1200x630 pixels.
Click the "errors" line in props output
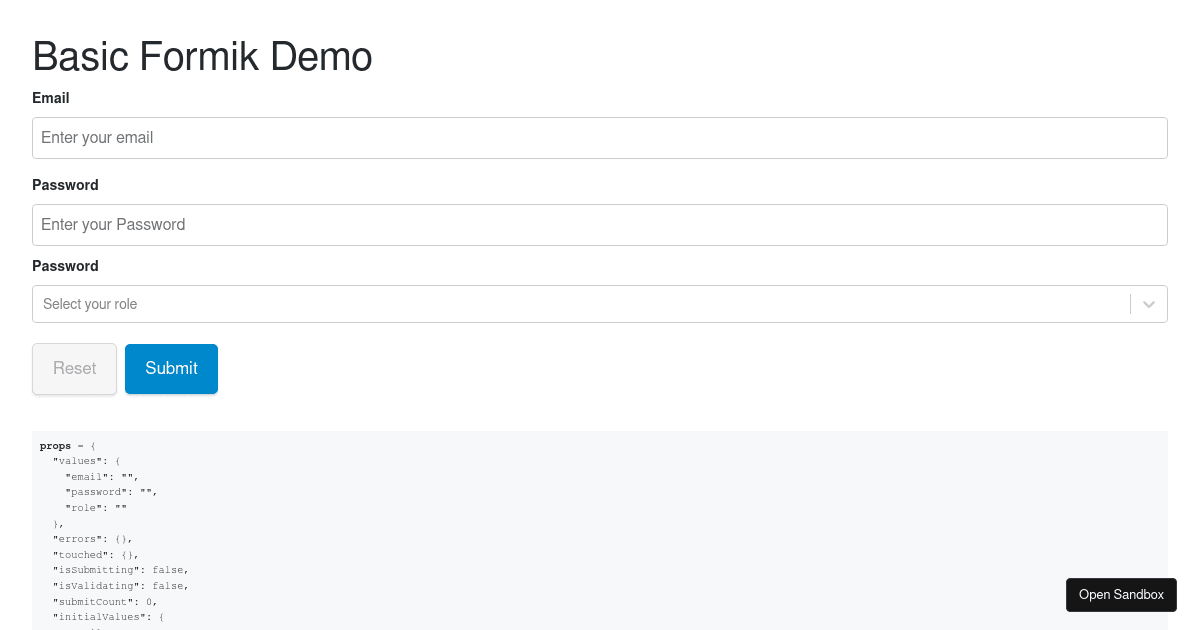(92, 539)
